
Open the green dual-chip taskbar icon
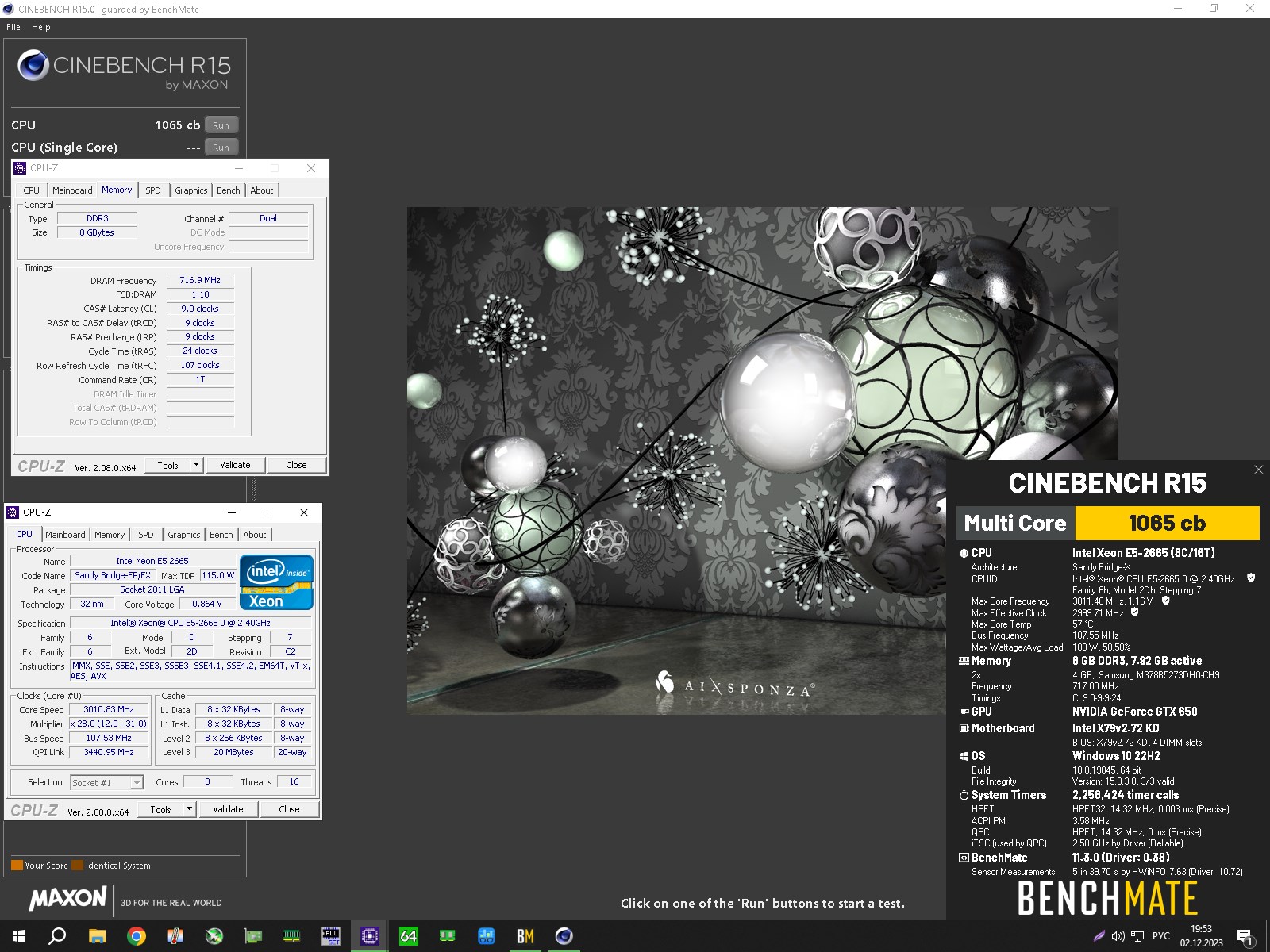coord(448,936)
